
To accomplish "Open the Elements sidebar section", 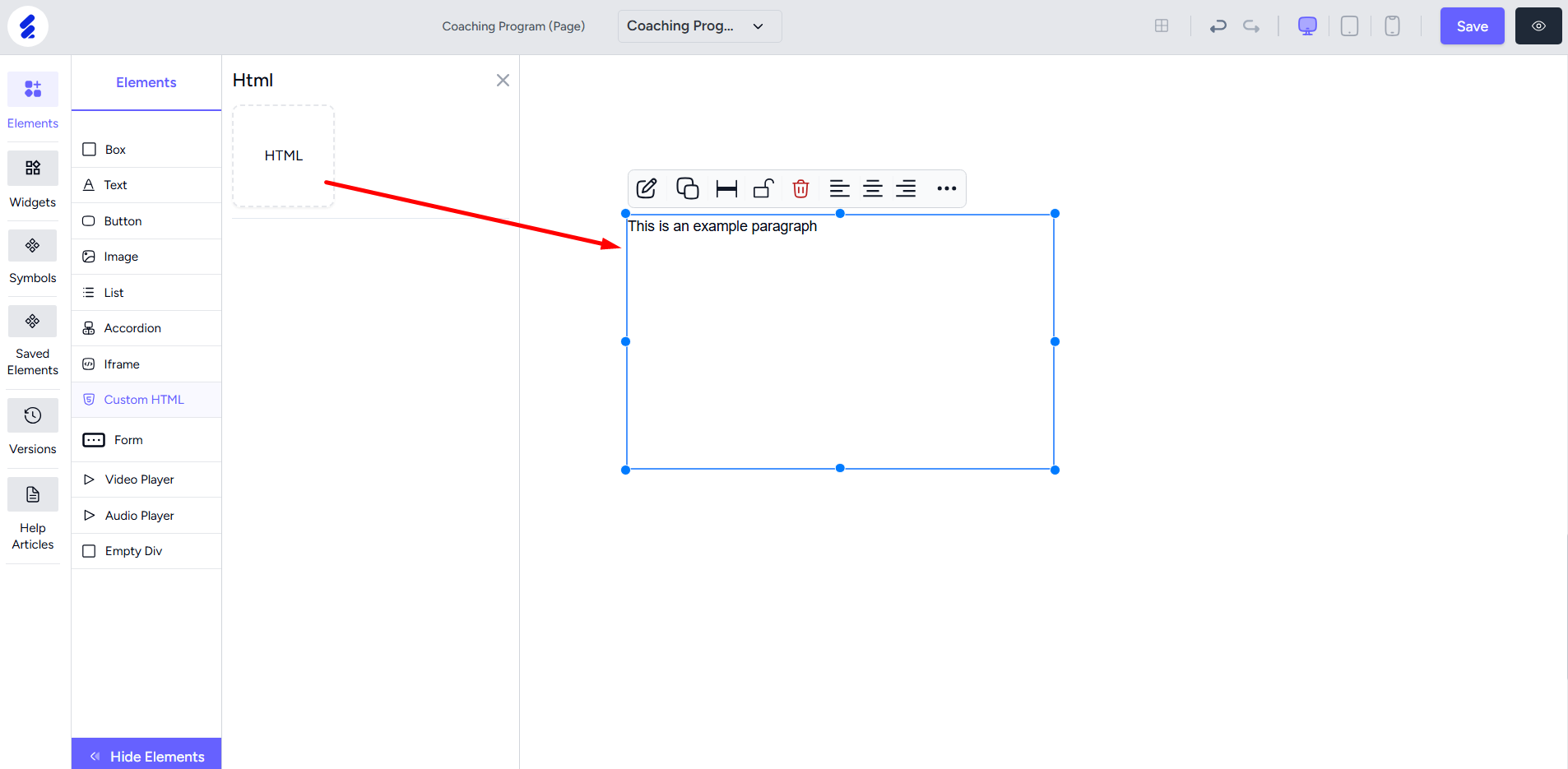I will (33, 101).
